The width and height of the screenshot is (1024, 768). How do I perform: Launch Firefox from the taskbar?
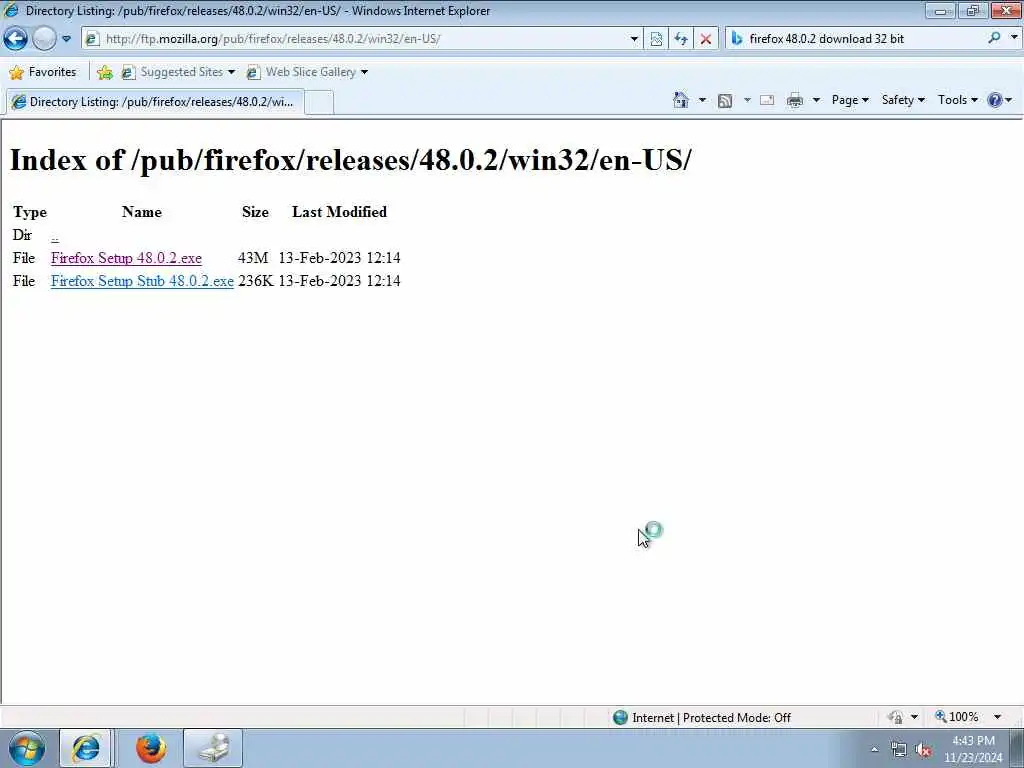(151, 748)
